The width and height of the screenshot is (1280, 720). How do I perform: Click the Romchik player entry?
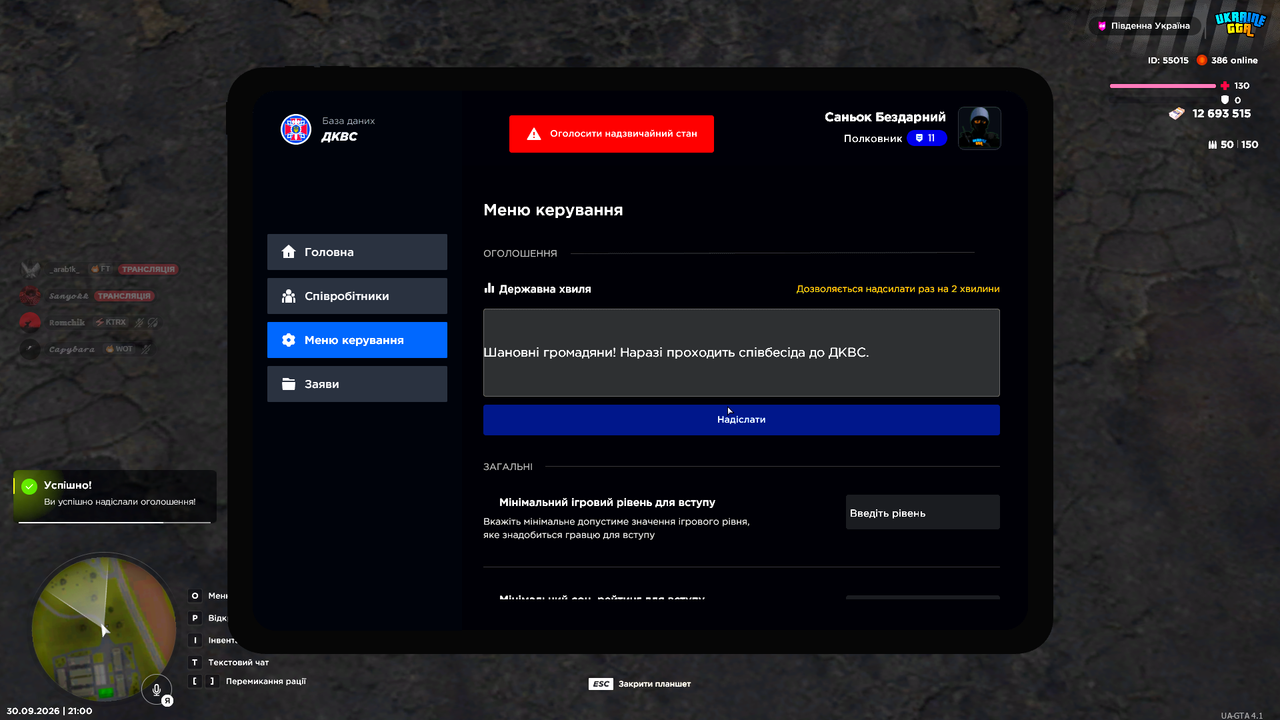(90, 322)
